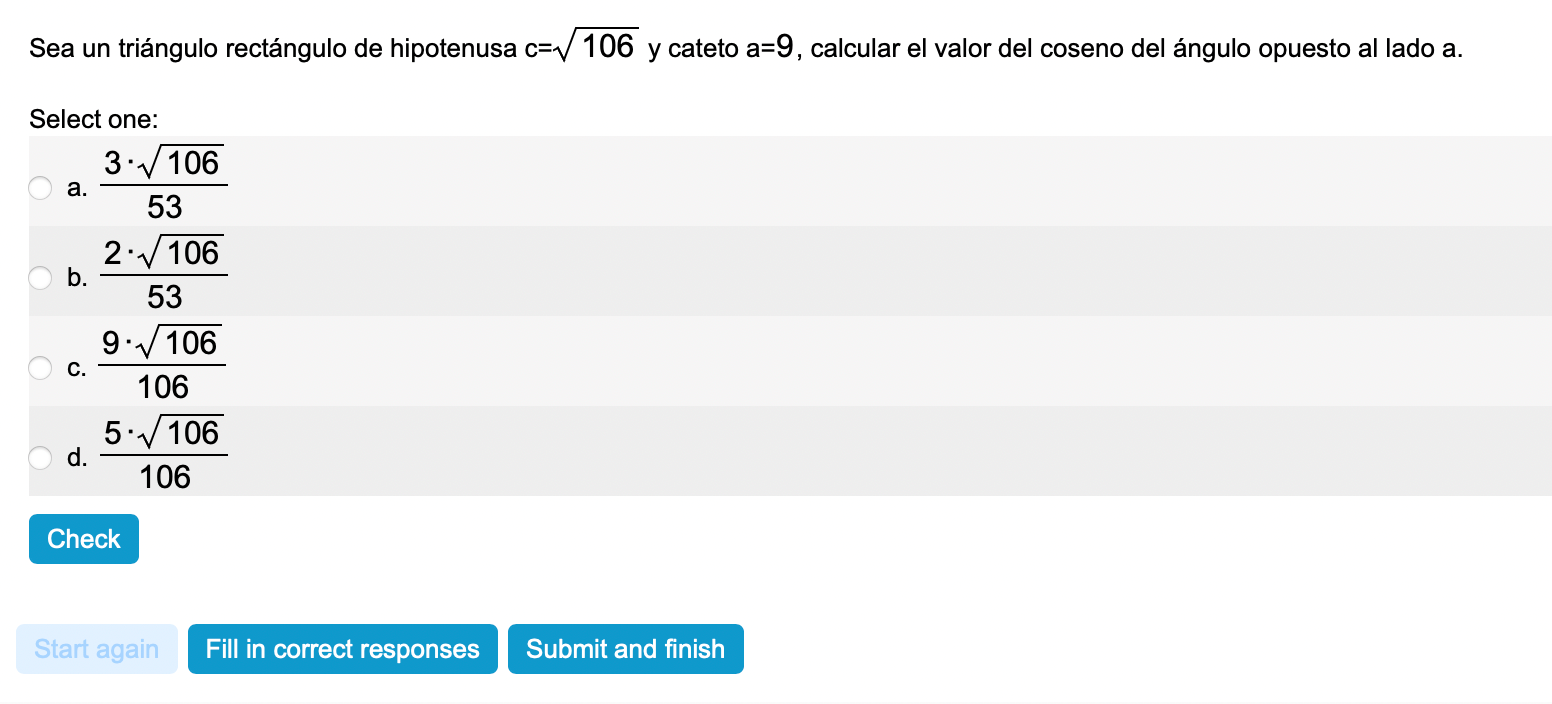Viewport: 1552px width, 704px height.
Task: Click the "d." answer label
Action: [77, 458]
